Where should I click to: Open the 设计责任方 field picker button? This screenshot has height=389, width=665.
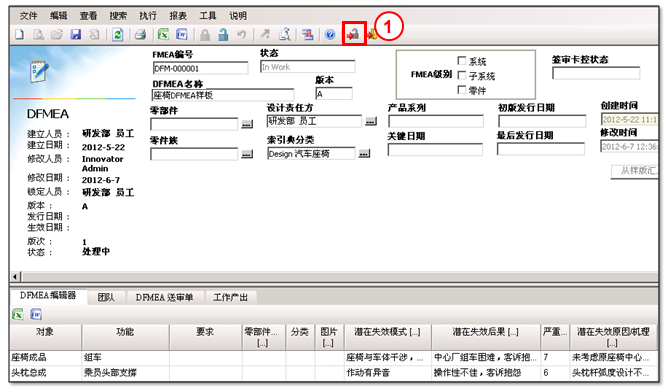coord(371,121)
